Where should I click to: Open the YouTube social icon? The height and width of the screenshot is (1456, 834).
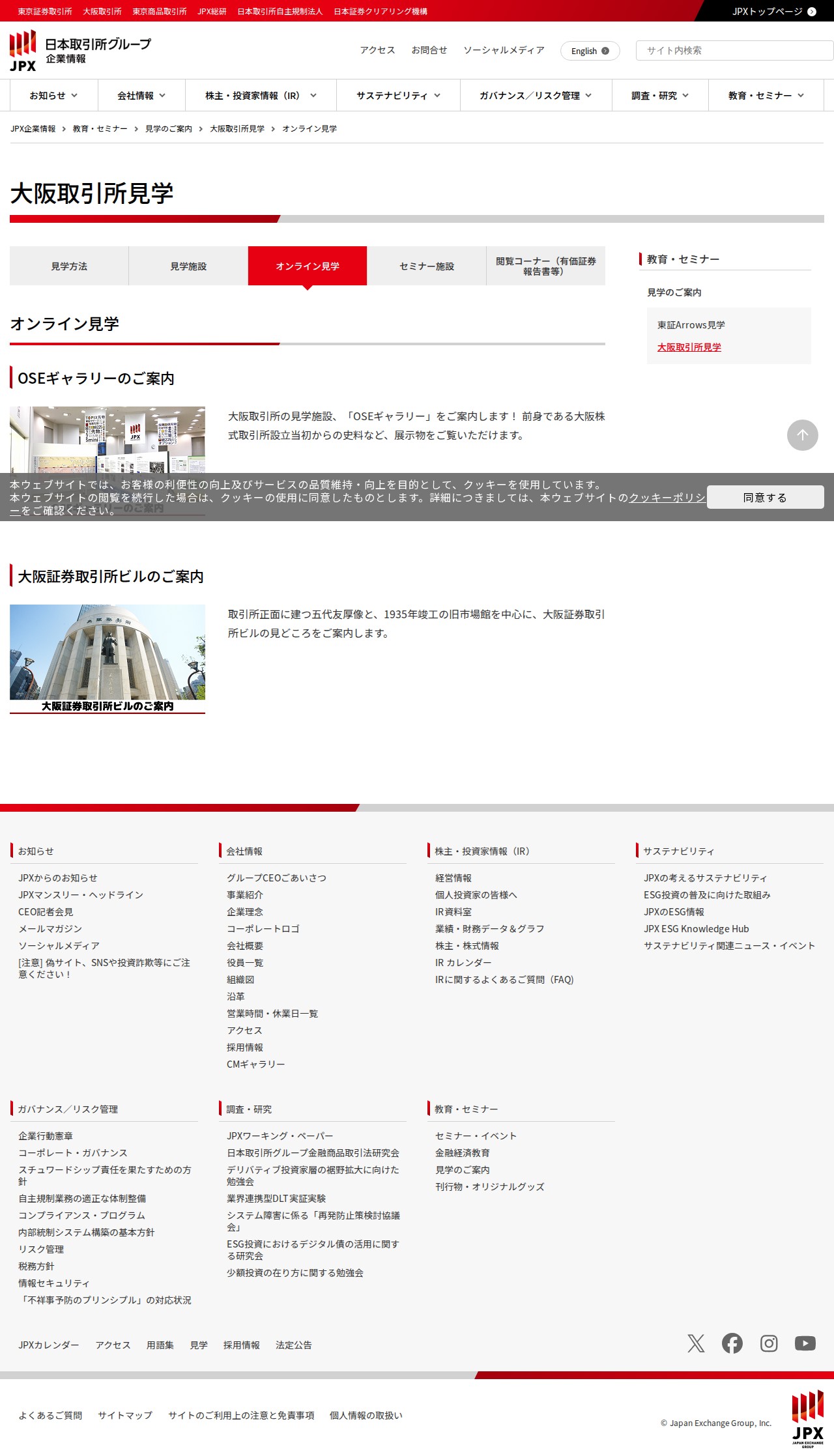coord(805,1343)
